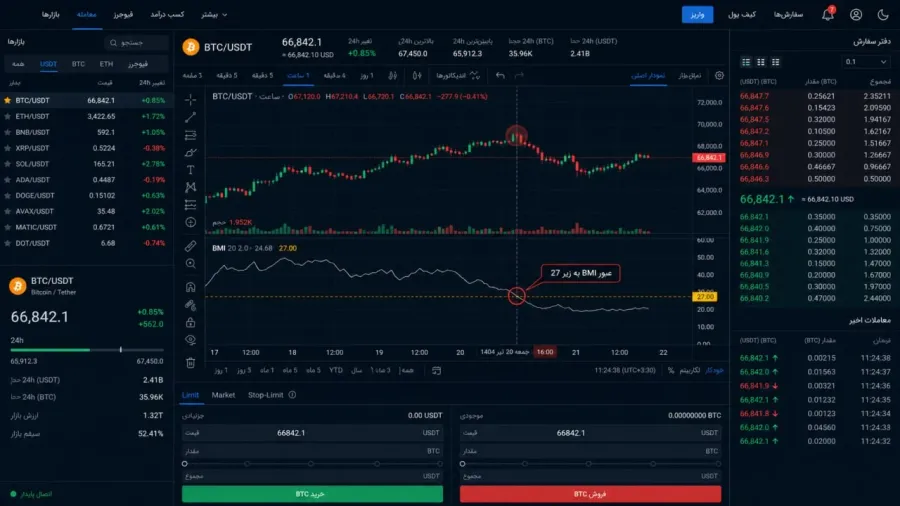The width and height of the screenshot is (900, 506).
Task: Toggle the stay-in-drawing-mode pencil lock
Action: click(x=191, y=305)
